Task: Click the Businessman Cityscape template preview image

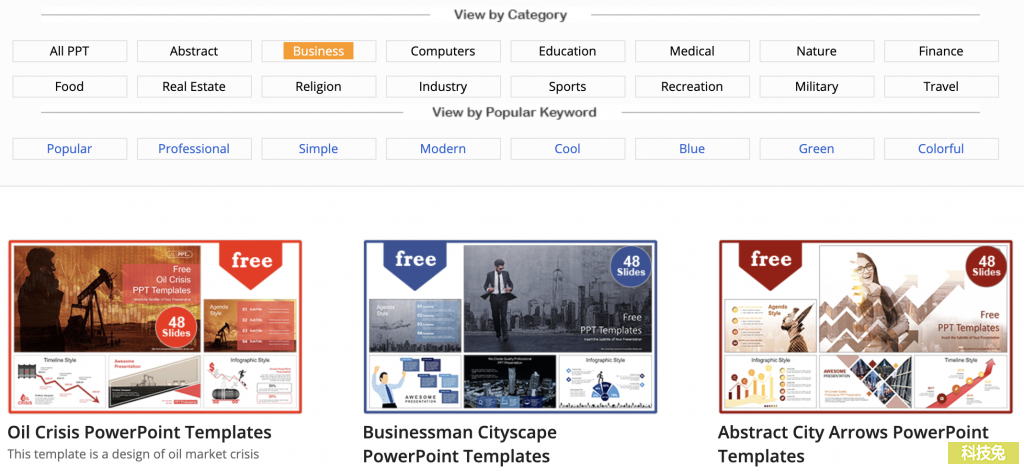Action: tap(510, 327)
